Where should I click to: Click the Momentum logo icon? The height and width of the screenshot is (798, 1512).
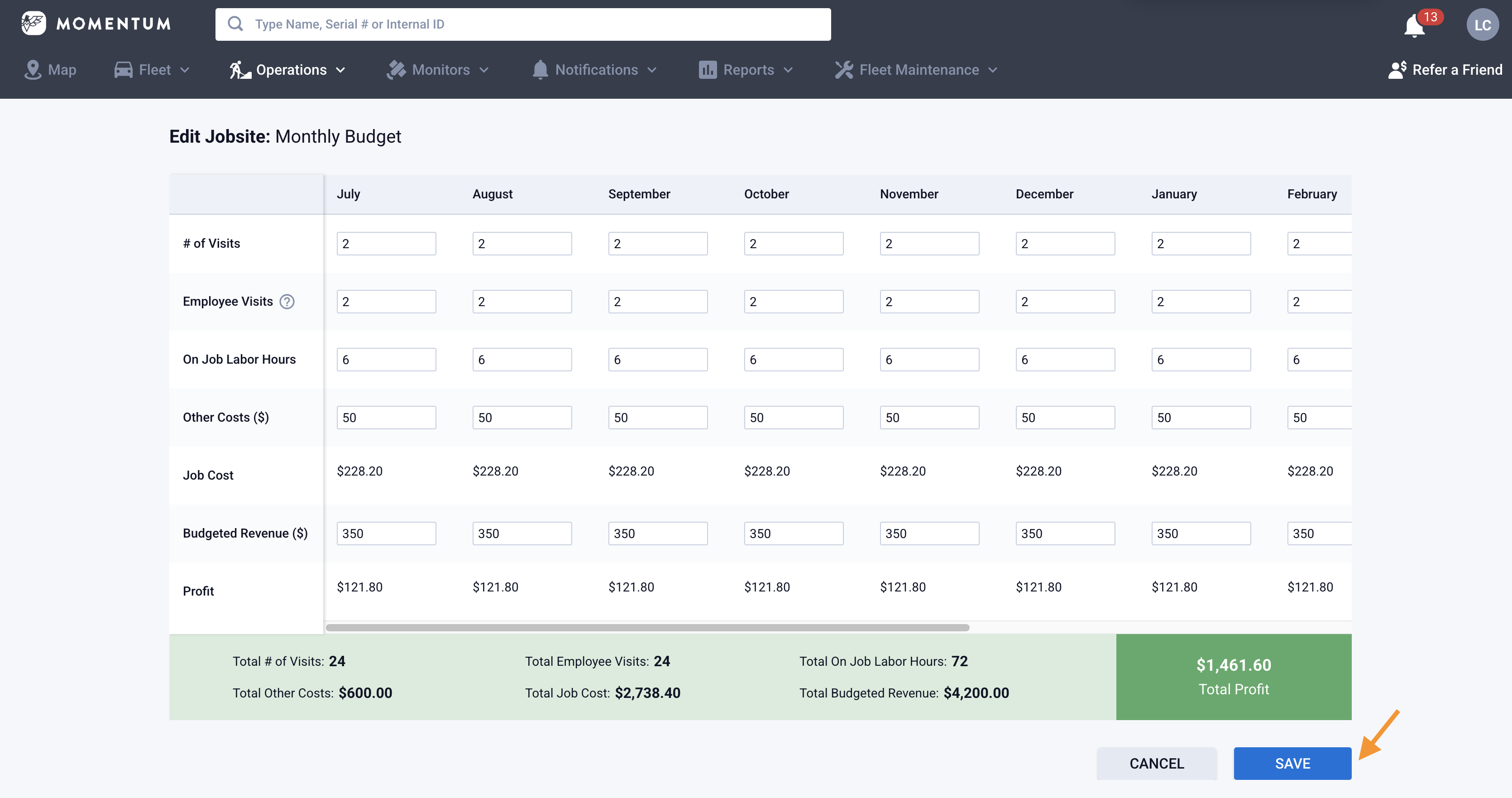pos(33,24)
